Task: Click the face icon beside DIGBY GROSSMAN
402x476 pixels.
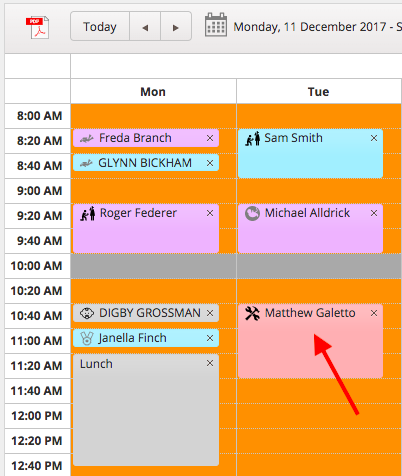Action: pos(87,313)
